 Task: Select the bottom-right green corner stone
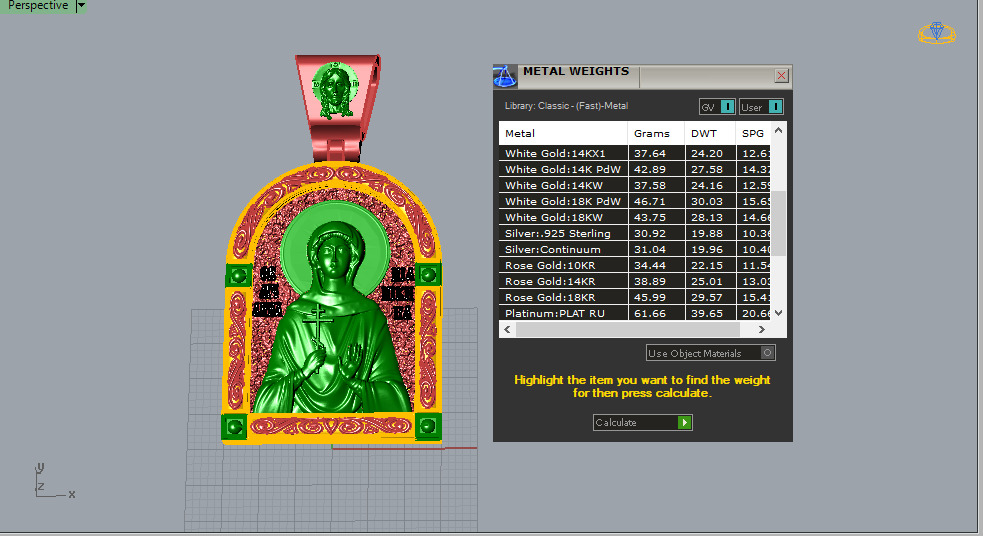428,426
